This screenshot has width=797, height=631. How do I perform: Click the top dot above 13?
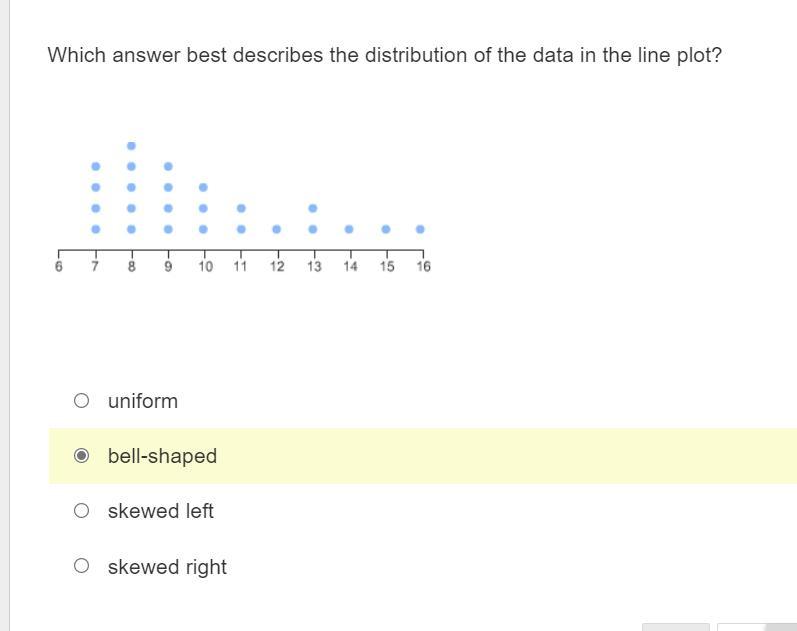pos(313,208)
